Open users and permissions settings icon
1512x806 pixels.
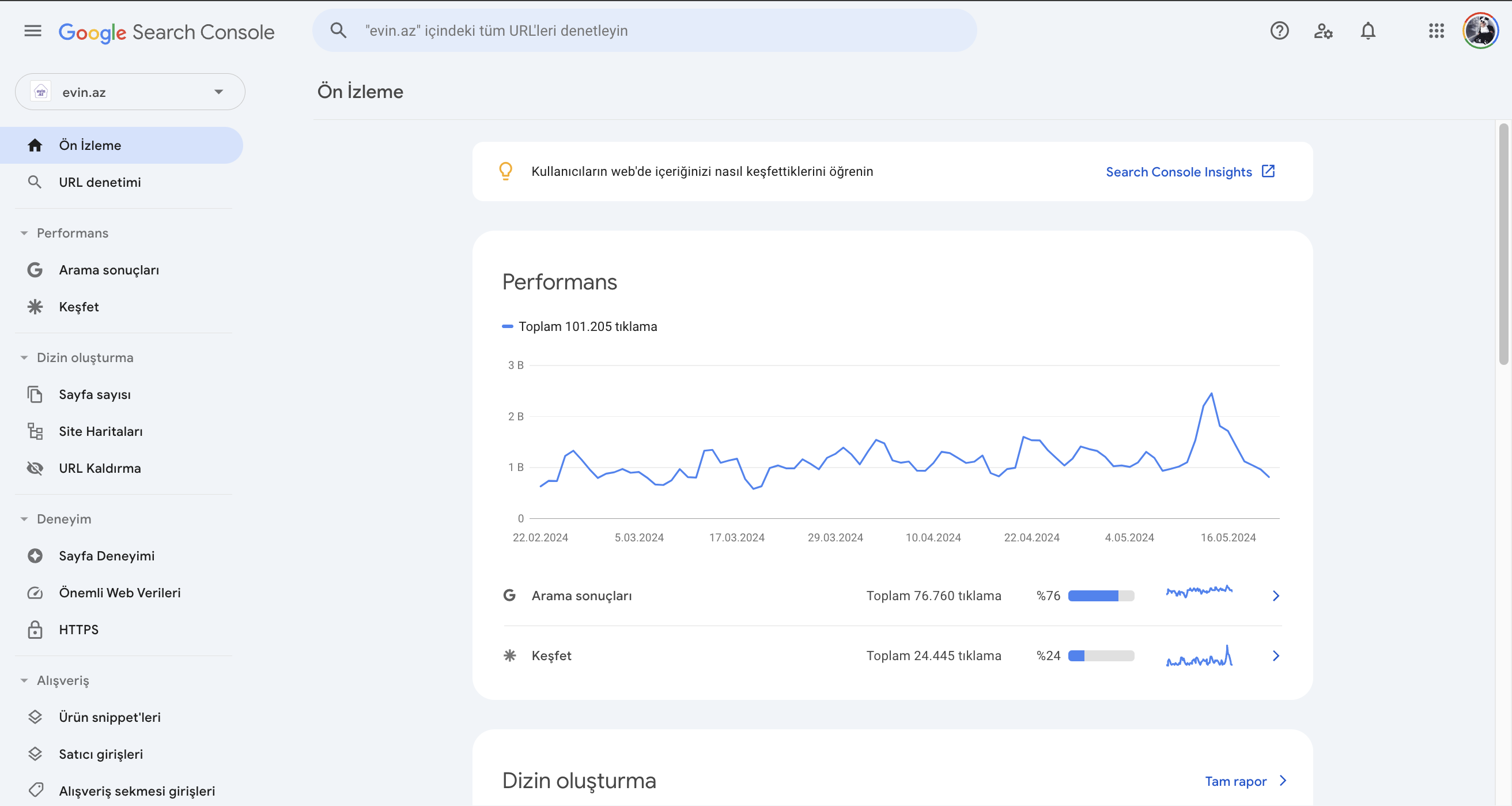tap(1323, 31)
